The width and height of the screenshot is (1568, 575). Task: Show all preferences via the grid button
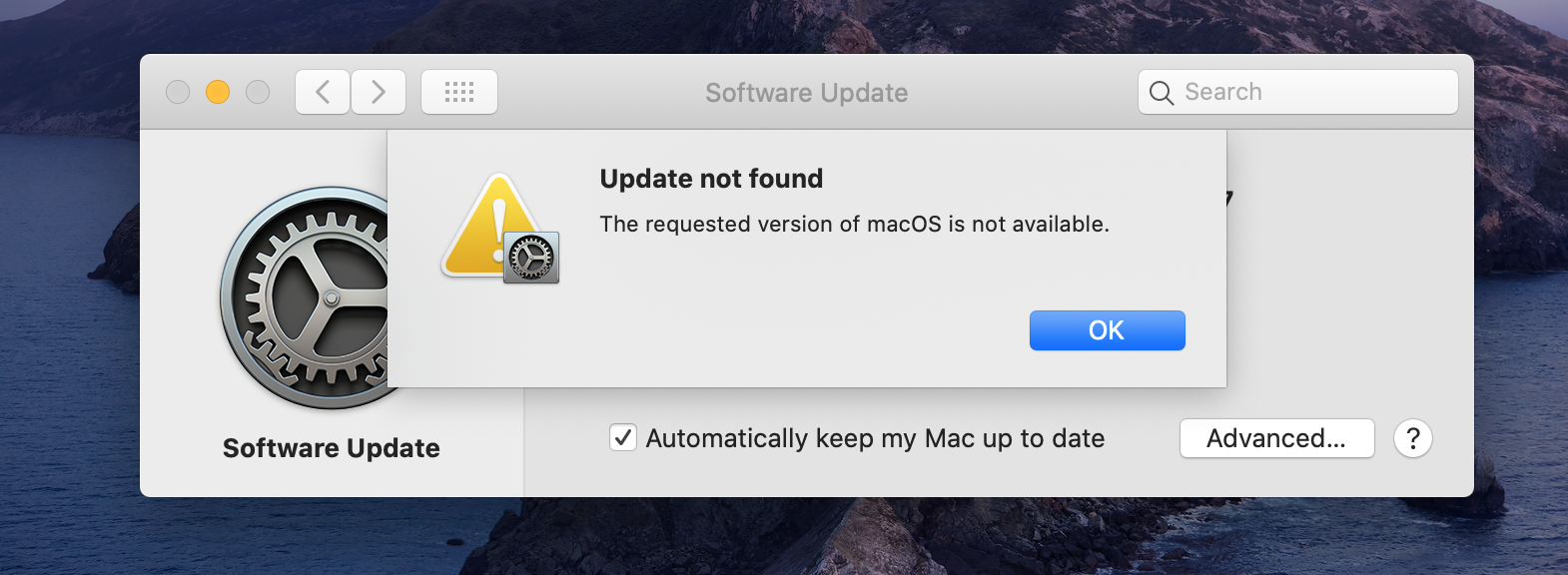click(459, 93)
